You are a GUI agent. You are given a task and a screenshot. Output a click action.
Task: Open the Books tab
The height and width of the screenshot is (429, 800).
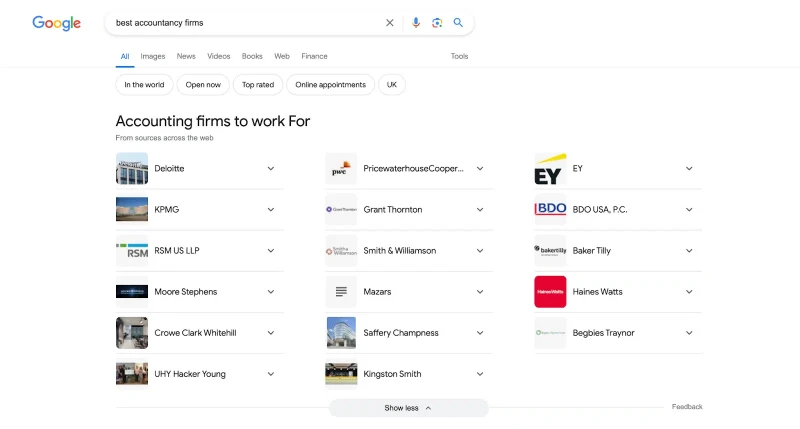tap(252, 56)
